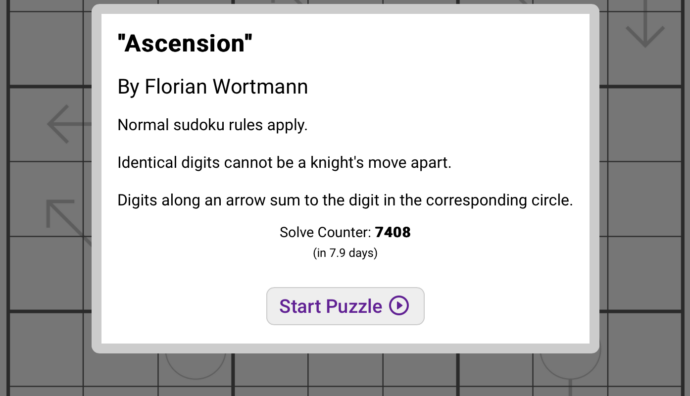
Task: Click the left-pointing arrow in the dimmed grid
Action: pyautogui.click(x=70, y=124)
